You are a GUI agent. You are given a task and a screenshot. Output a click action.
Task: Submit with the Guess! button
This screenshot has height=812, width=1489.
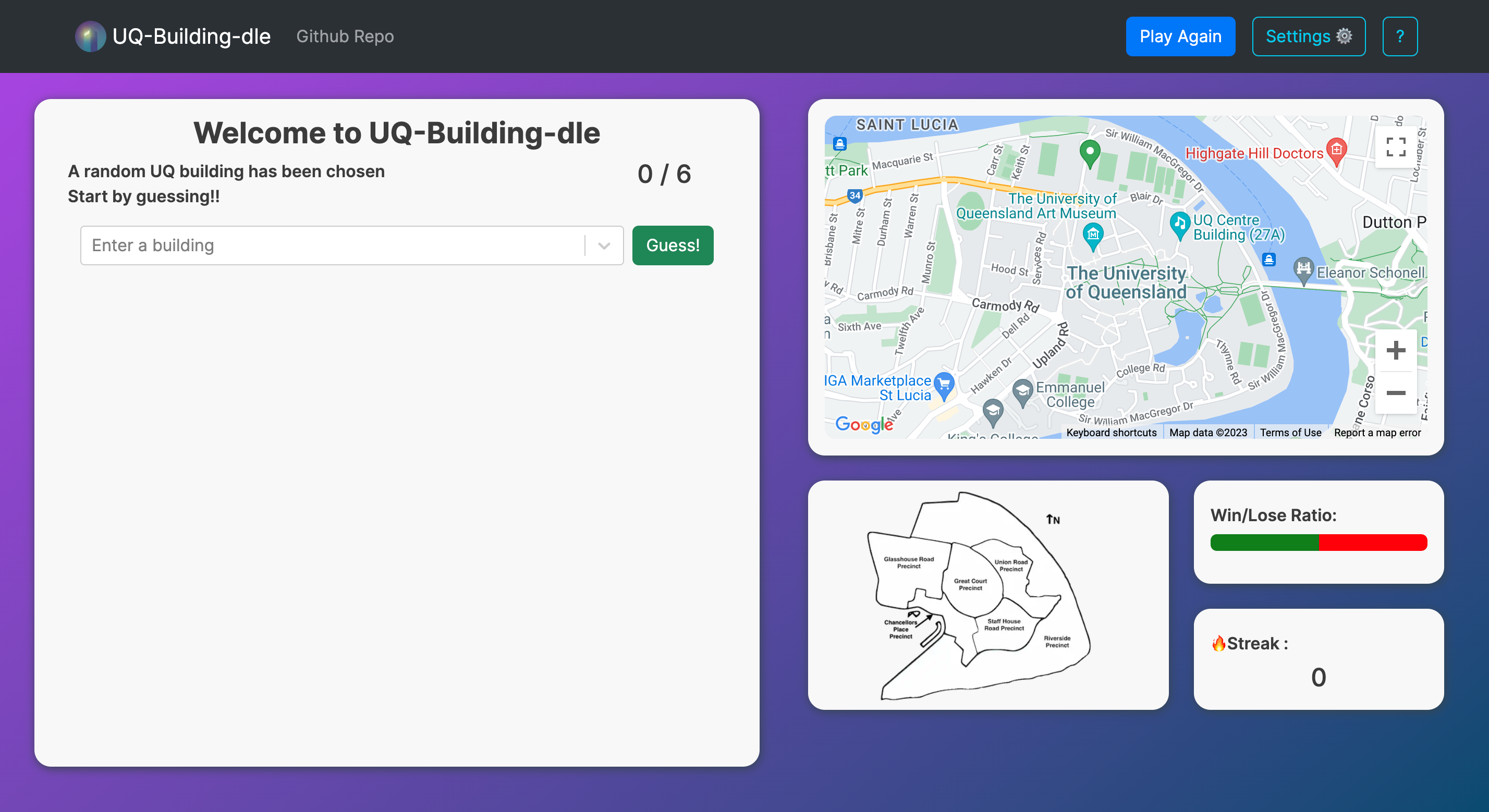point(672,245)
